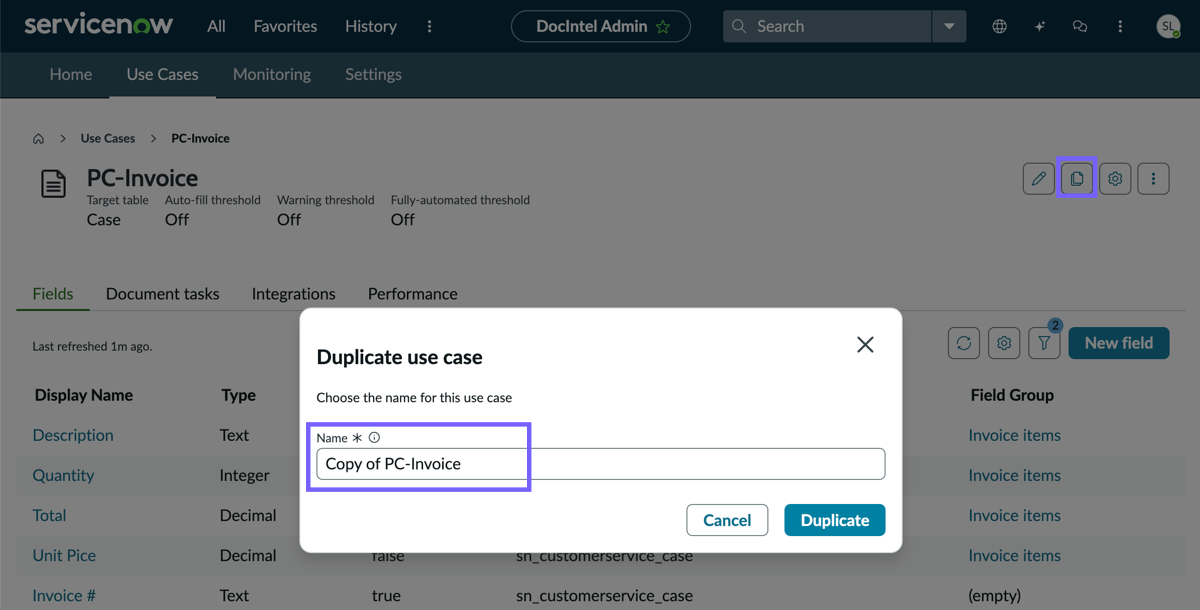The height and width of the screenshot is (610, 1200).
Task: Open the Settings tab
Action: click(373, 74)
